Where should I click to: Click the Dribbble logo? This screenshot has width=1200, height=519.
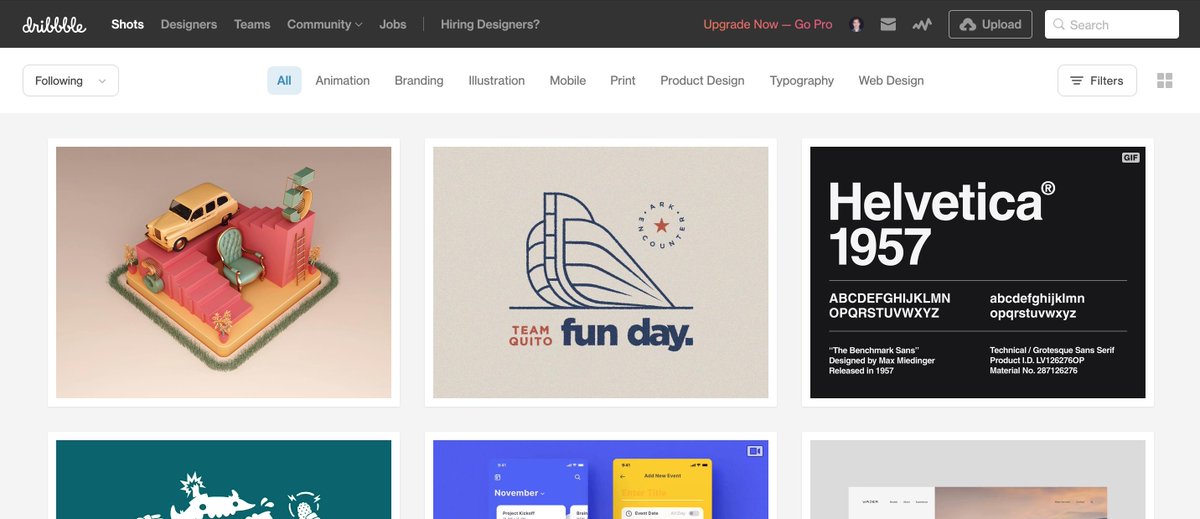coord(54,24)
